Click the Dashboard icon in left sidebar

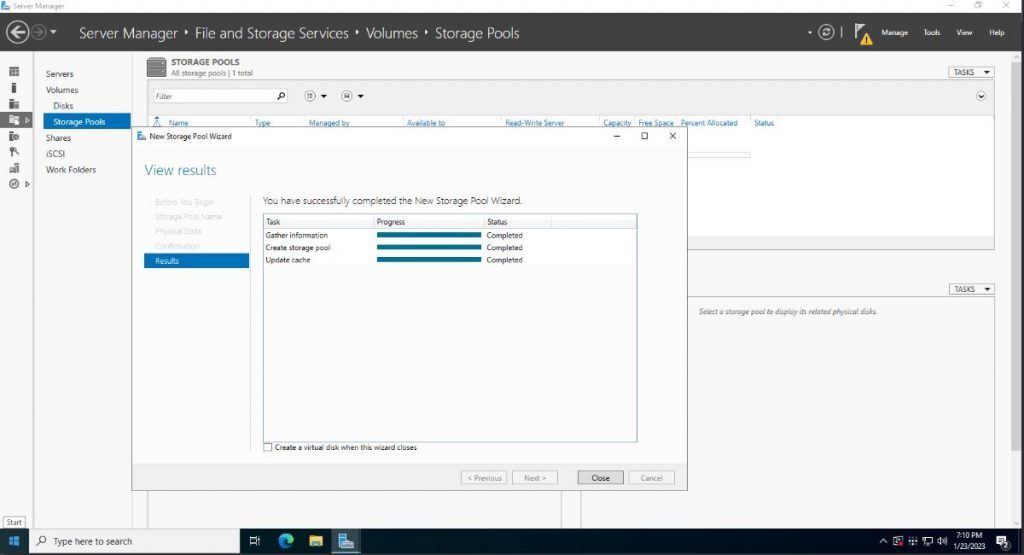tap(14, 72)
